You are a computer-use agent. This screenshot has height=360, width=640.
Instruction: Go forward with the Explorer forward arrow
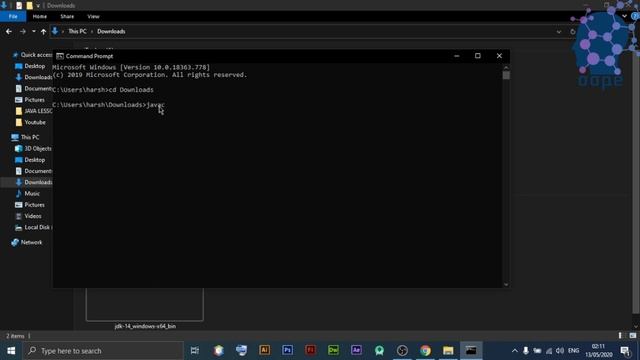click(22, 31)
